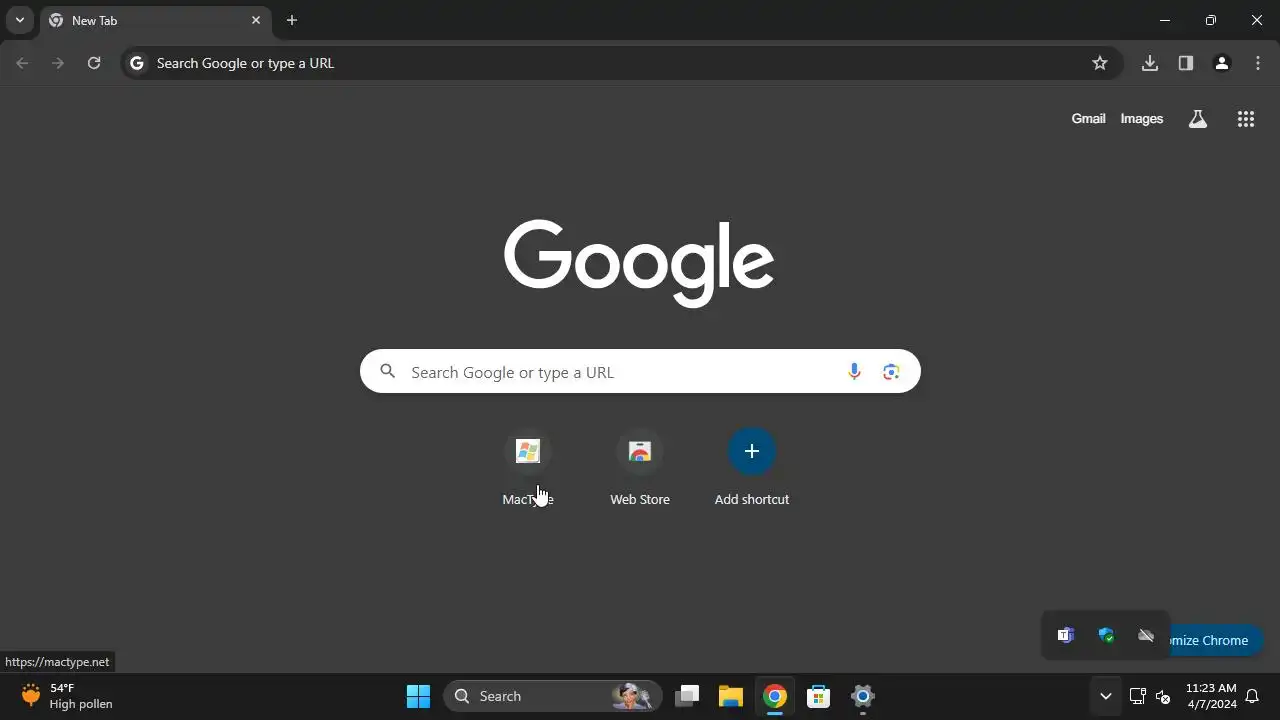Toggle the Chrome side panel
This screenshot has height=720, width=1280.
pos(1186,63)
